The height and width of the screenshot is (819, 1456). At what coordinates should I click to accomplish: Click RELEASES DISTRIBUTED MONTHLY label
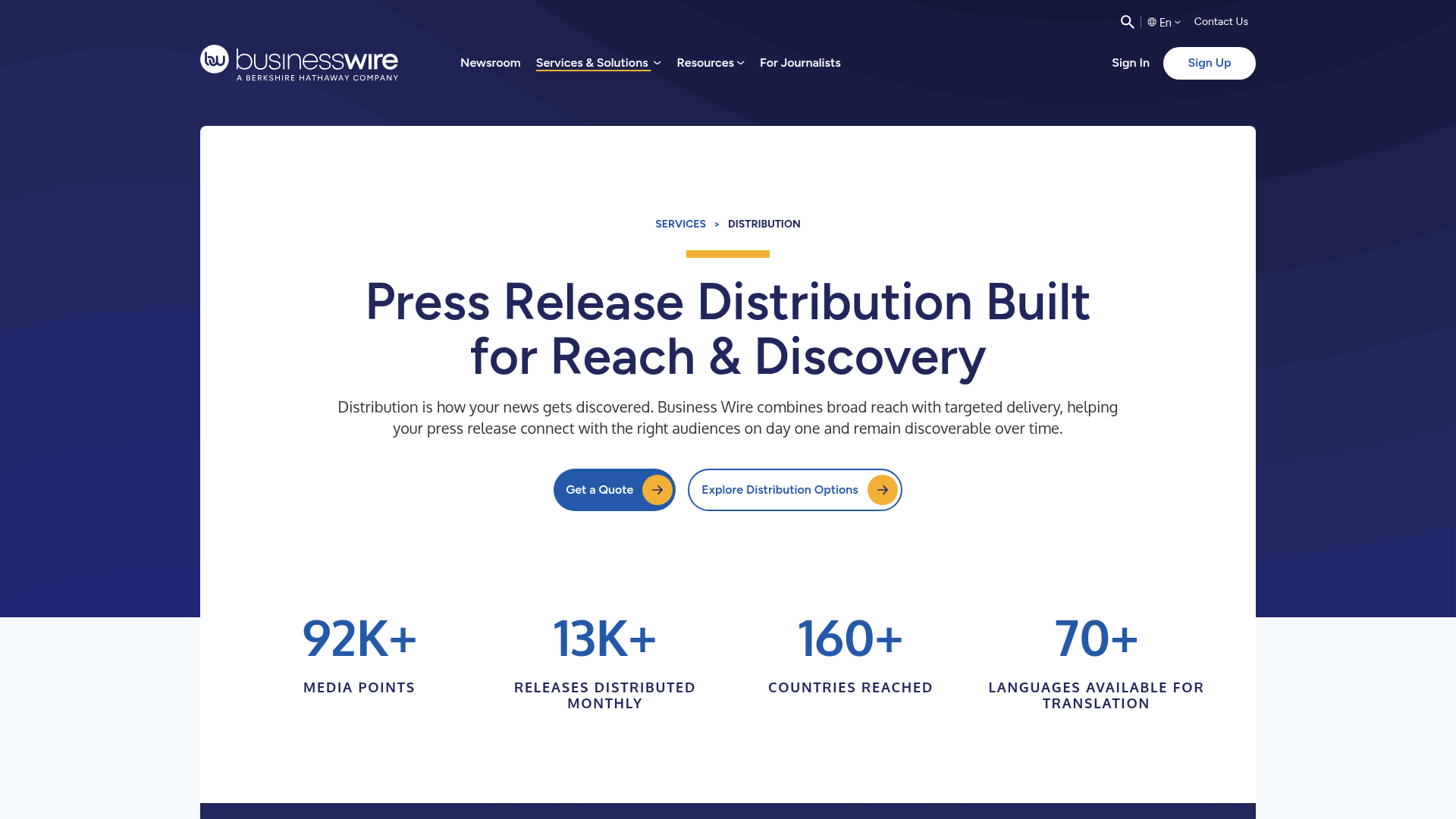pyautogui.click(x=605, y=695)
